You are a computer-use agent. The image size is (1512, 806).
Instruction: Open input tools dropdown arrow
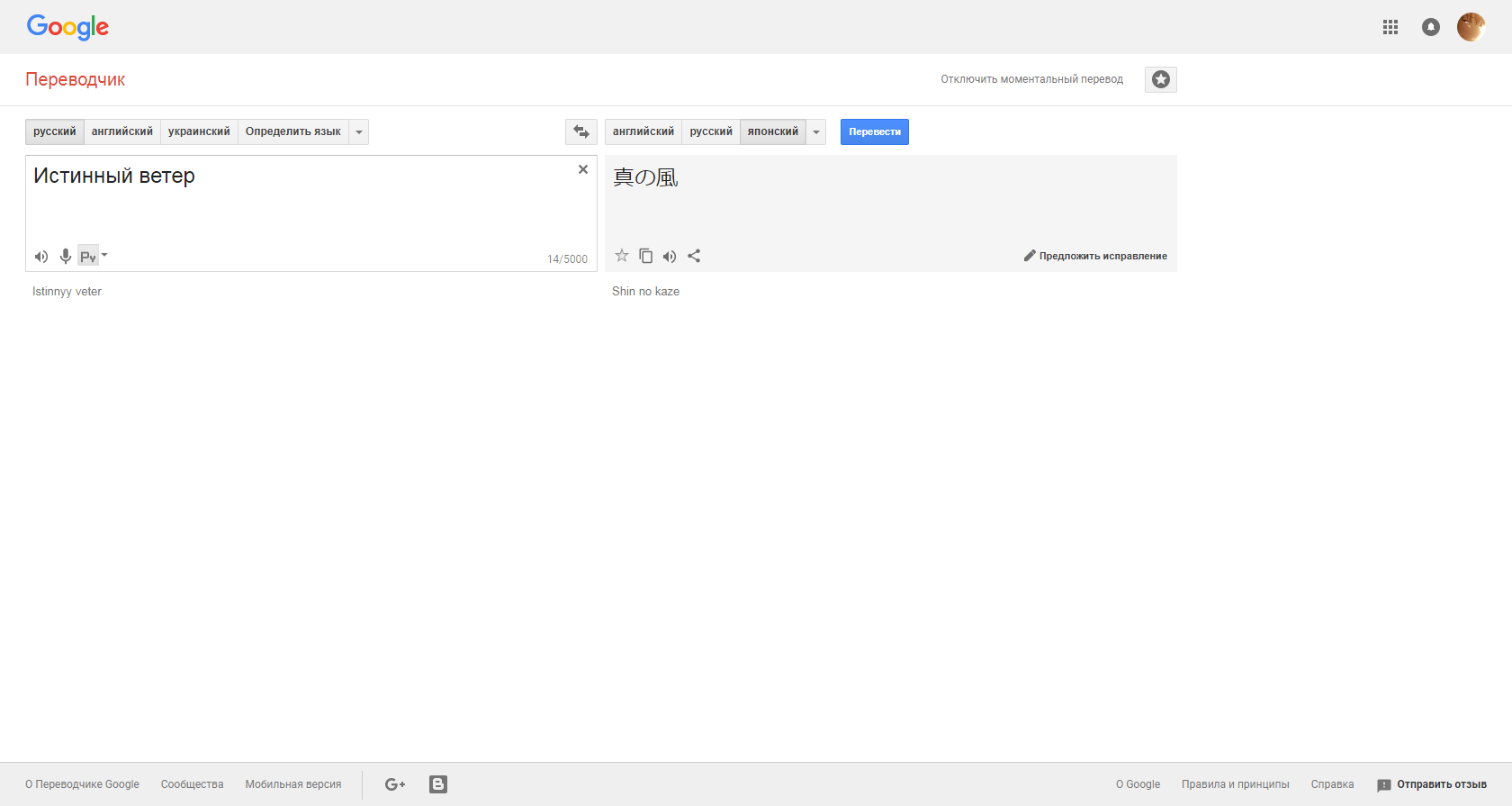coord(104,255)
